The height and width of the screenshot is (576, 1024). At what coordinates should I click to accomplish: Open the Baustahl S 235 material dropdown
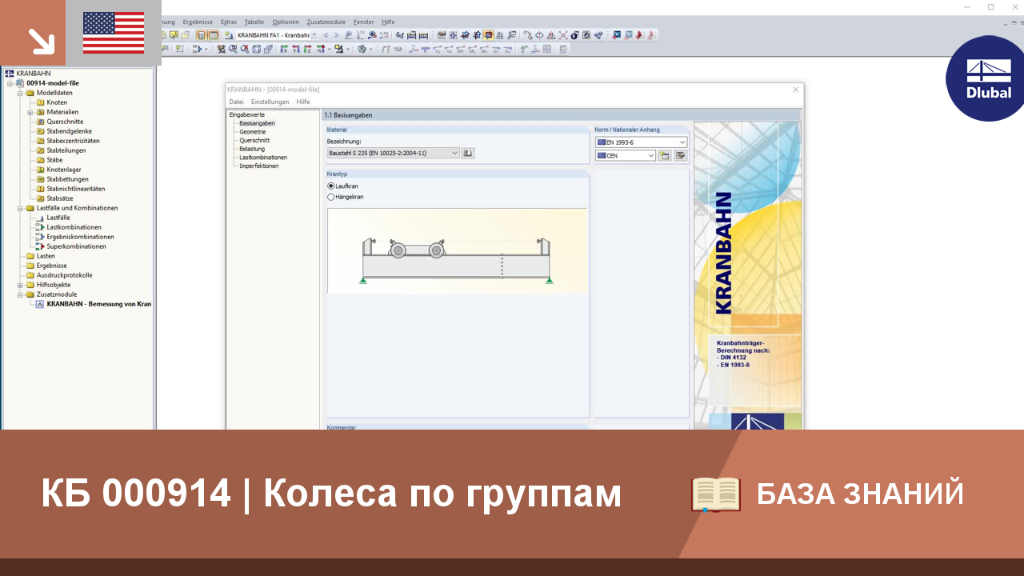pyautogui.click(x=392, y=153)
